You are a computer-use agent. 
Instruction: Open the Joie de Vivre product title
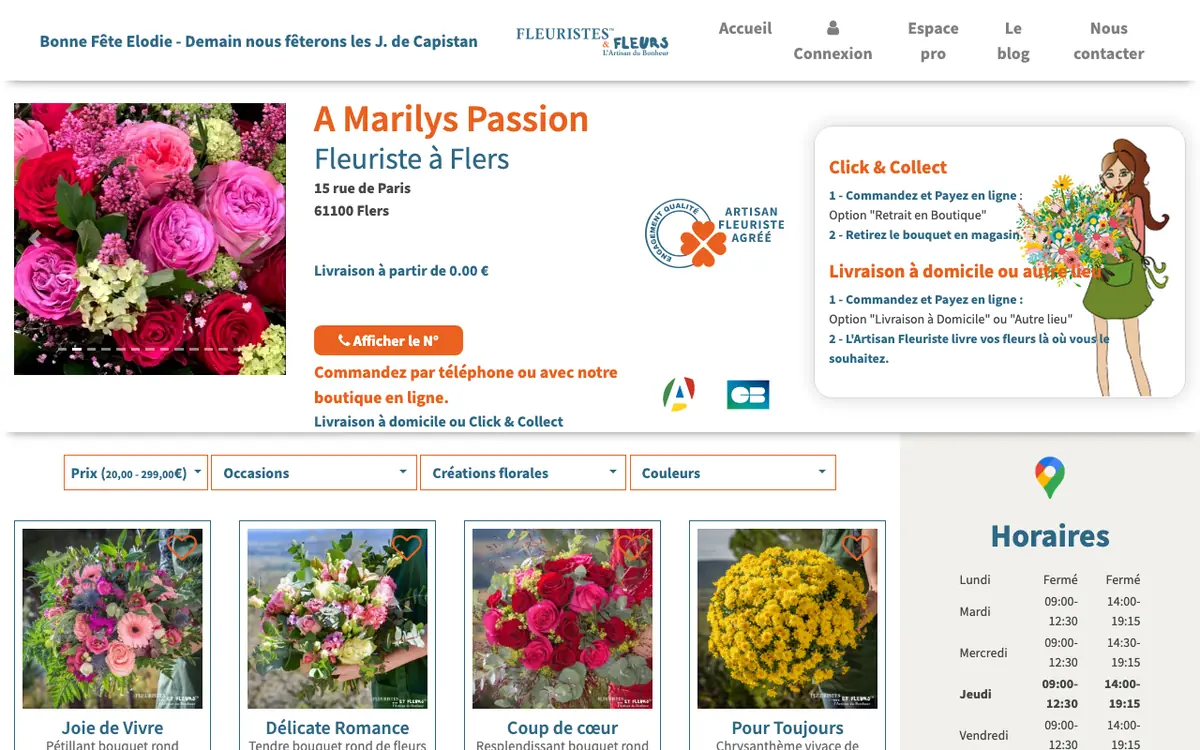pyautogui.click(x=112, y=728)
